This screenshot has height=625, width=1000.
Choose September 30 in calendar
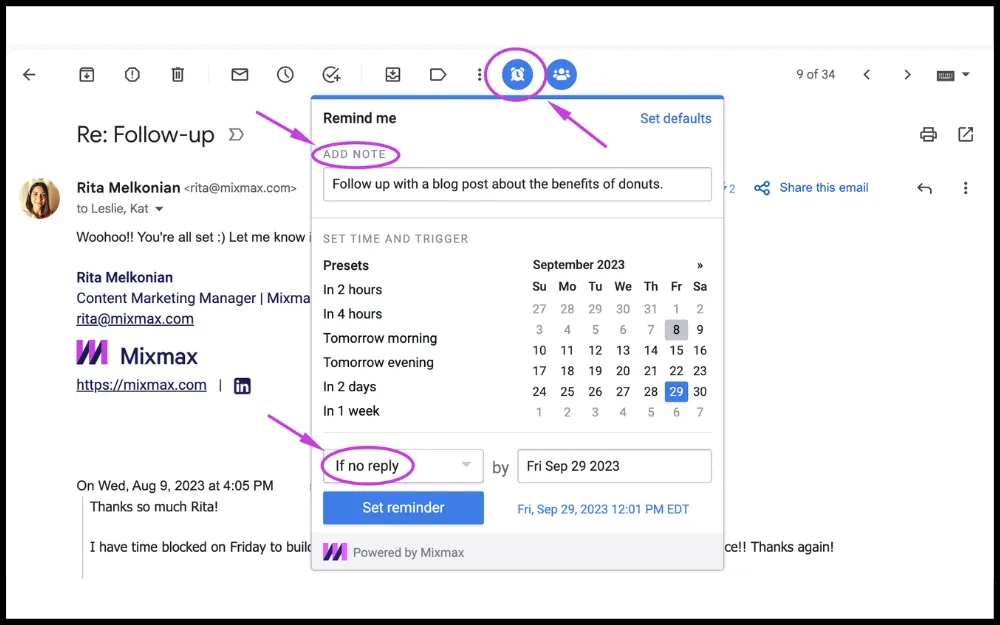700,392
